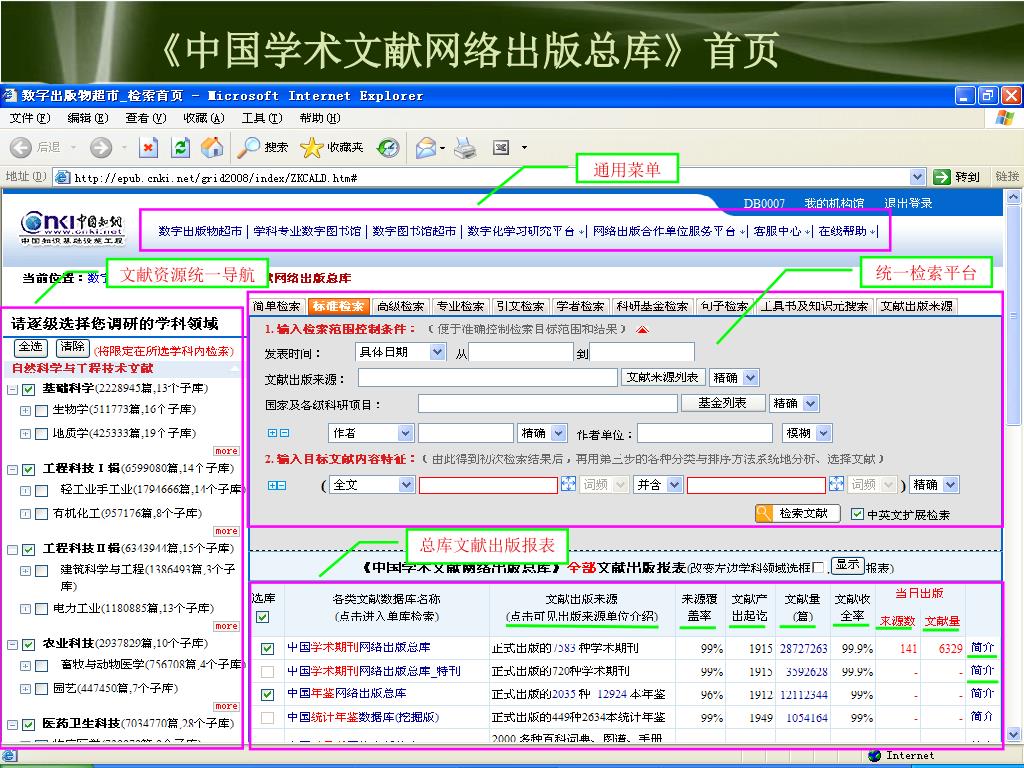Click the 清除 button
1024x768 pixels.
[x=72, y=347]
